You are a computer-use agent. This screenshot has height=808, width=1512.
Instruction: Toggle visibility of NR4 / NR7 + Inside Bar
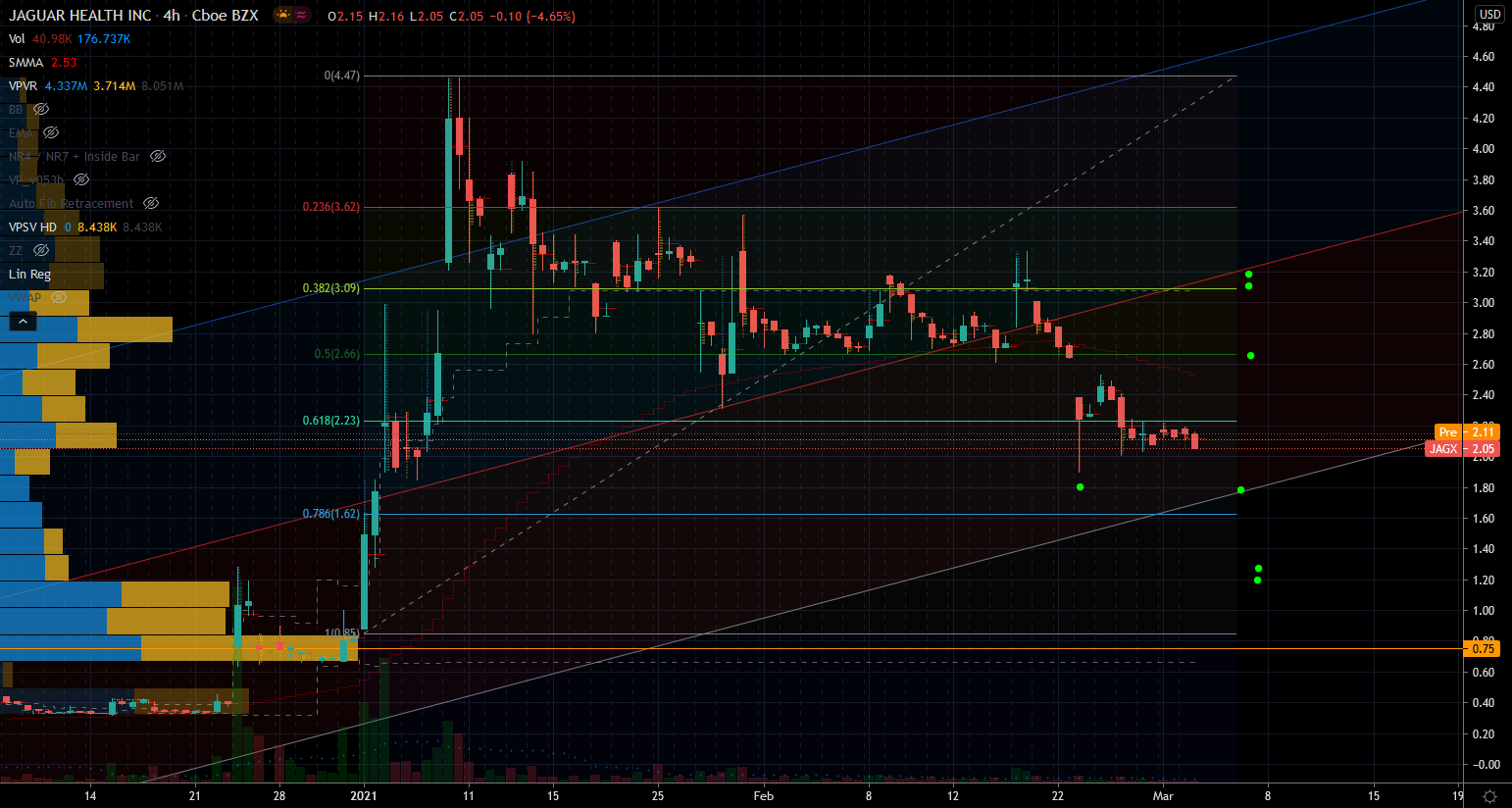158,157
